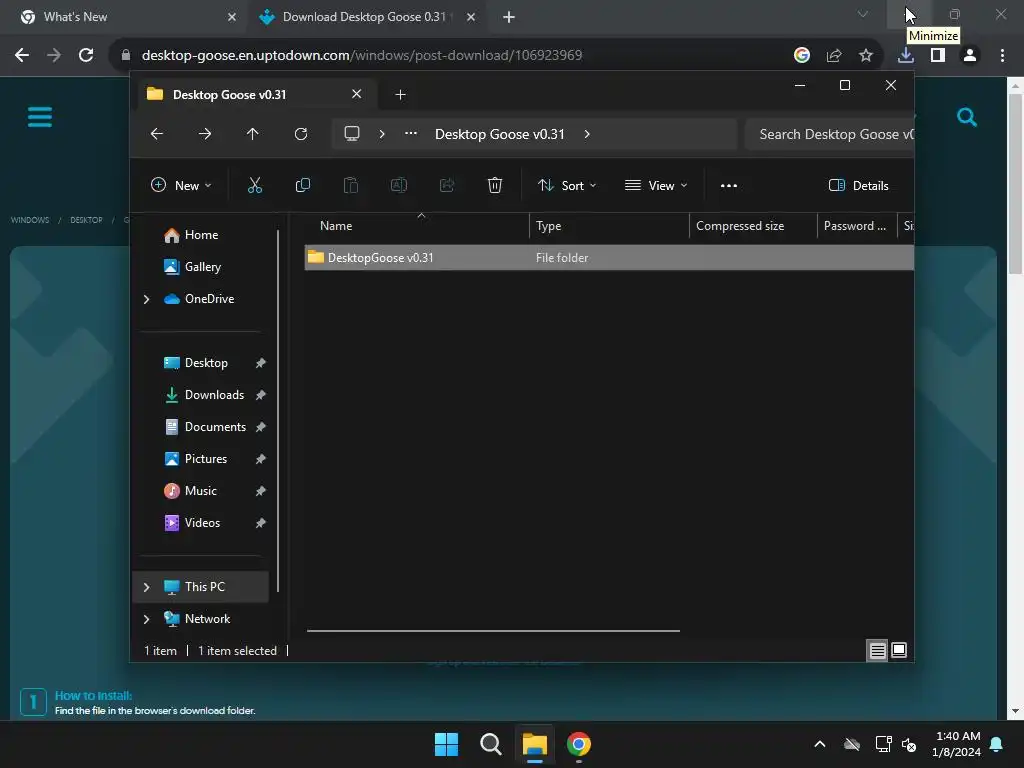
Task: Click the File Explorer taskbar icon
Action: (534, 744)
